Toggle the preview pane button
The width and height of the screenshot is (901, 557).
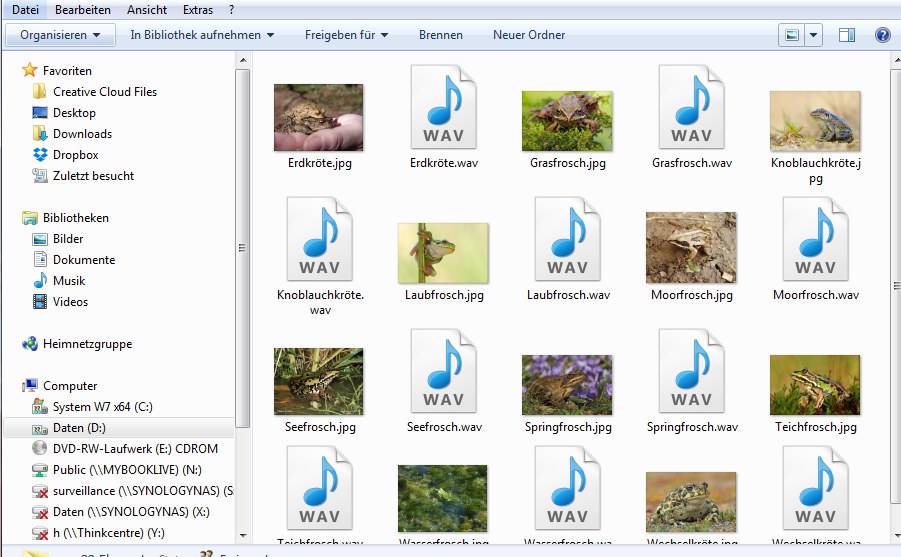coord(846,35)
